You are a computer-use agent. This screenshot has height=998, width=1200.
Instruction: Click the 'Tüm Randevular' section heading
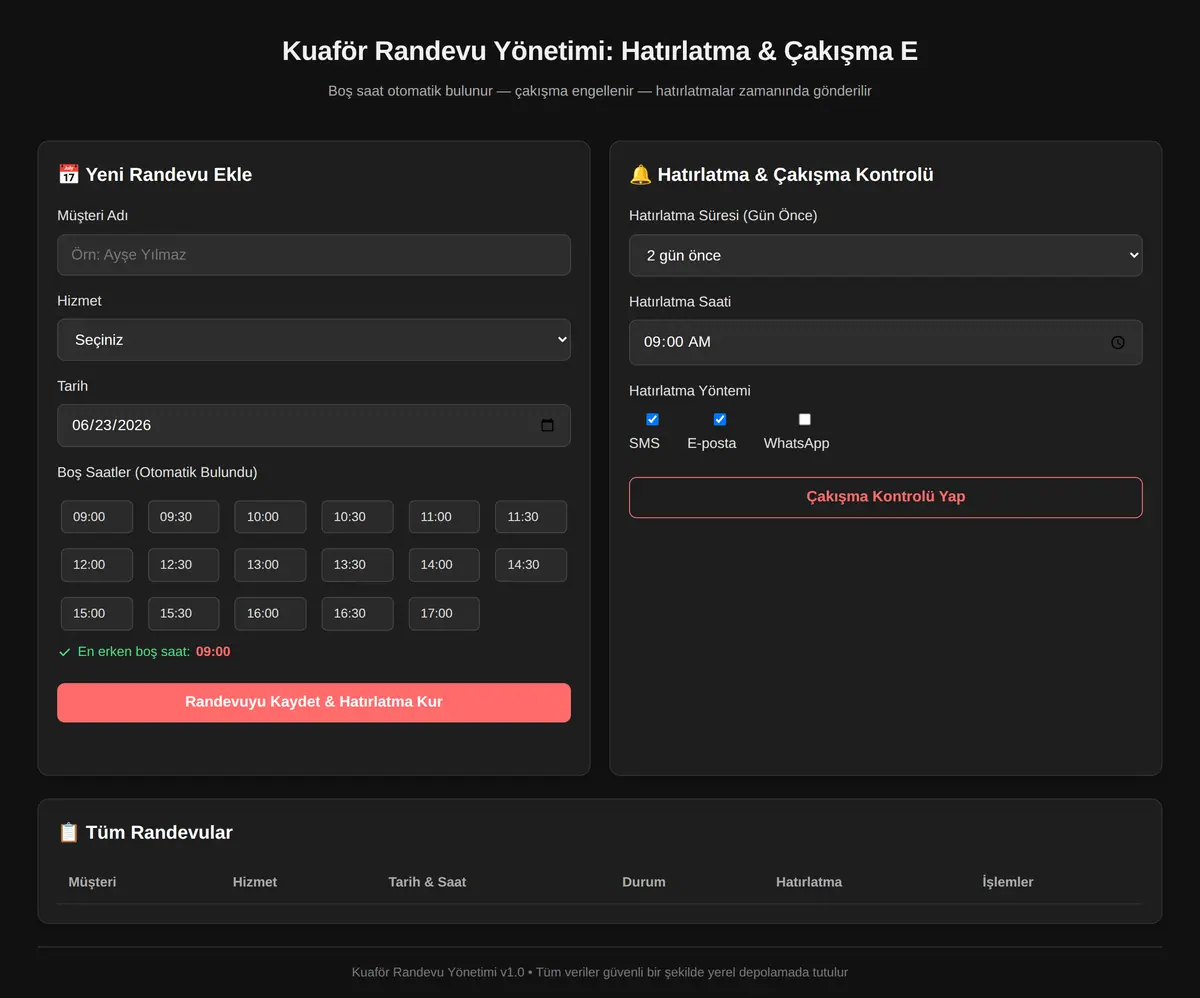click(x=146, y=832)
